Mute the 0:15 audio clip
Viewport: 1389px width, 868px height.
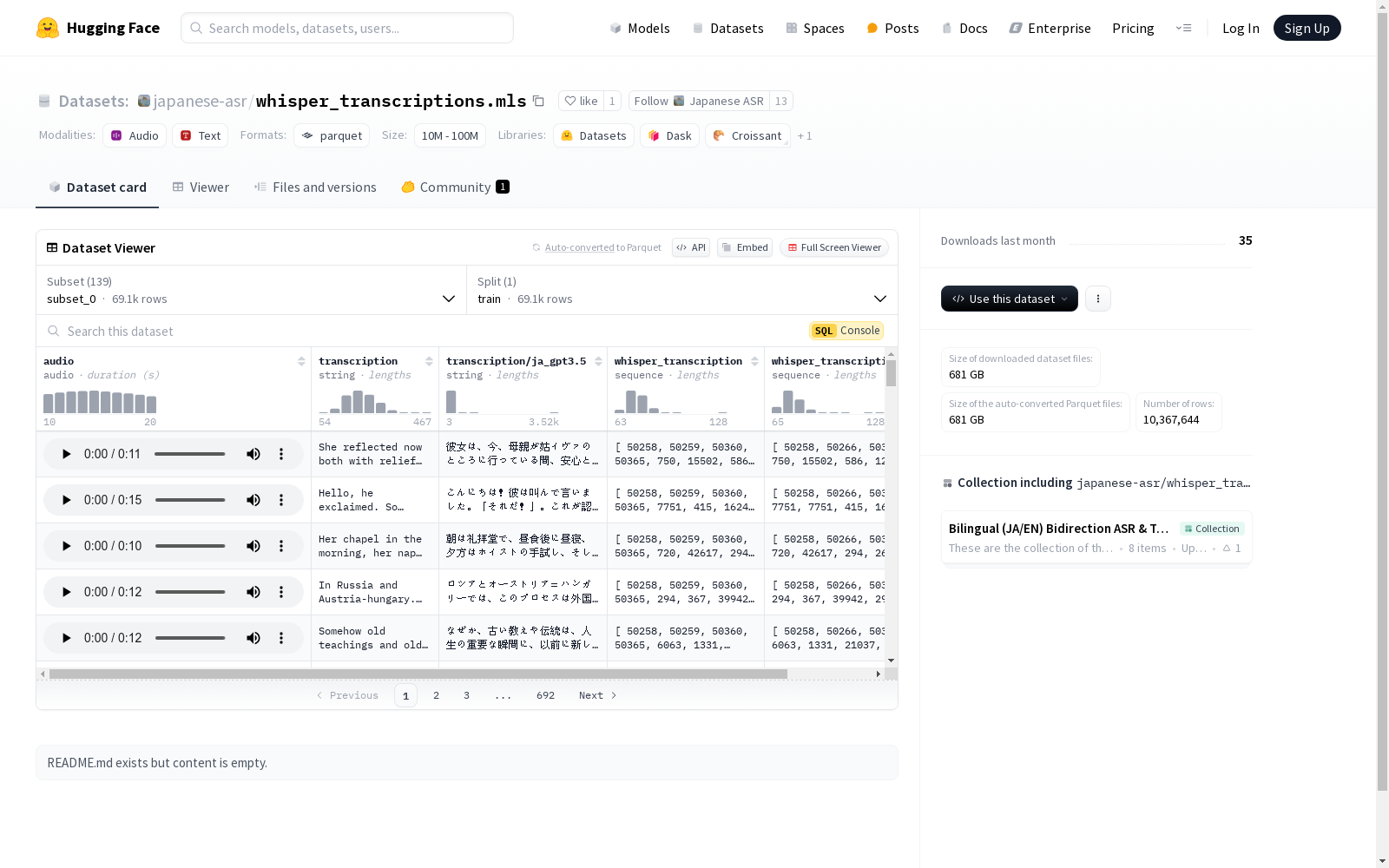(253, 500)
